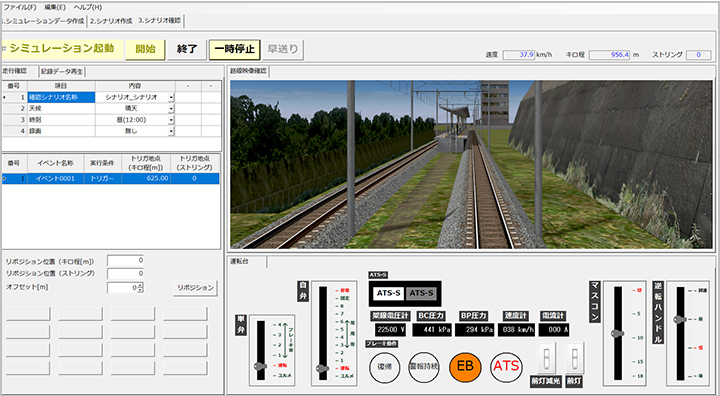Click the 294 kPa BP pressure readout
Screen dimensions: 720x396
(x=474, y=329)
